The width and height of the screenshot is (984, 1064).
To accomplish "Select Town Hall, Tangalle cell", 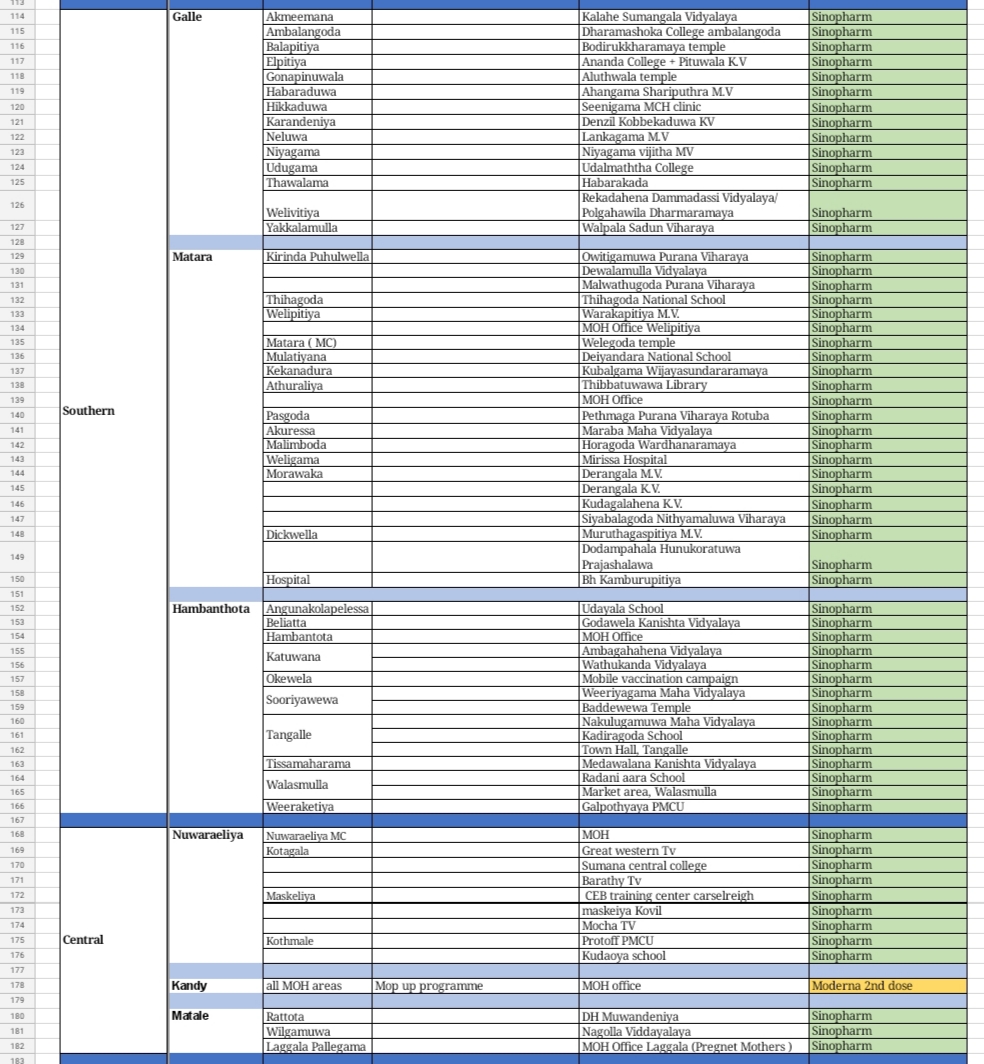I will (694, 750).
